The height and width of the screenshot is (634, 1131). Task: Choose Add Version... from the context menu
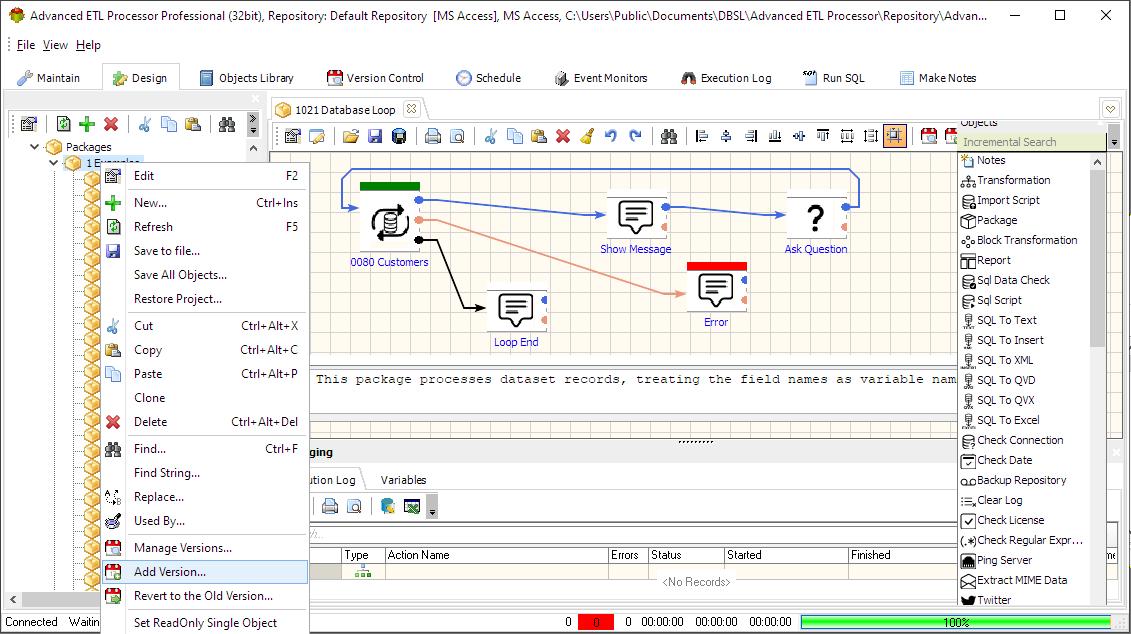[x=205, y=572]
